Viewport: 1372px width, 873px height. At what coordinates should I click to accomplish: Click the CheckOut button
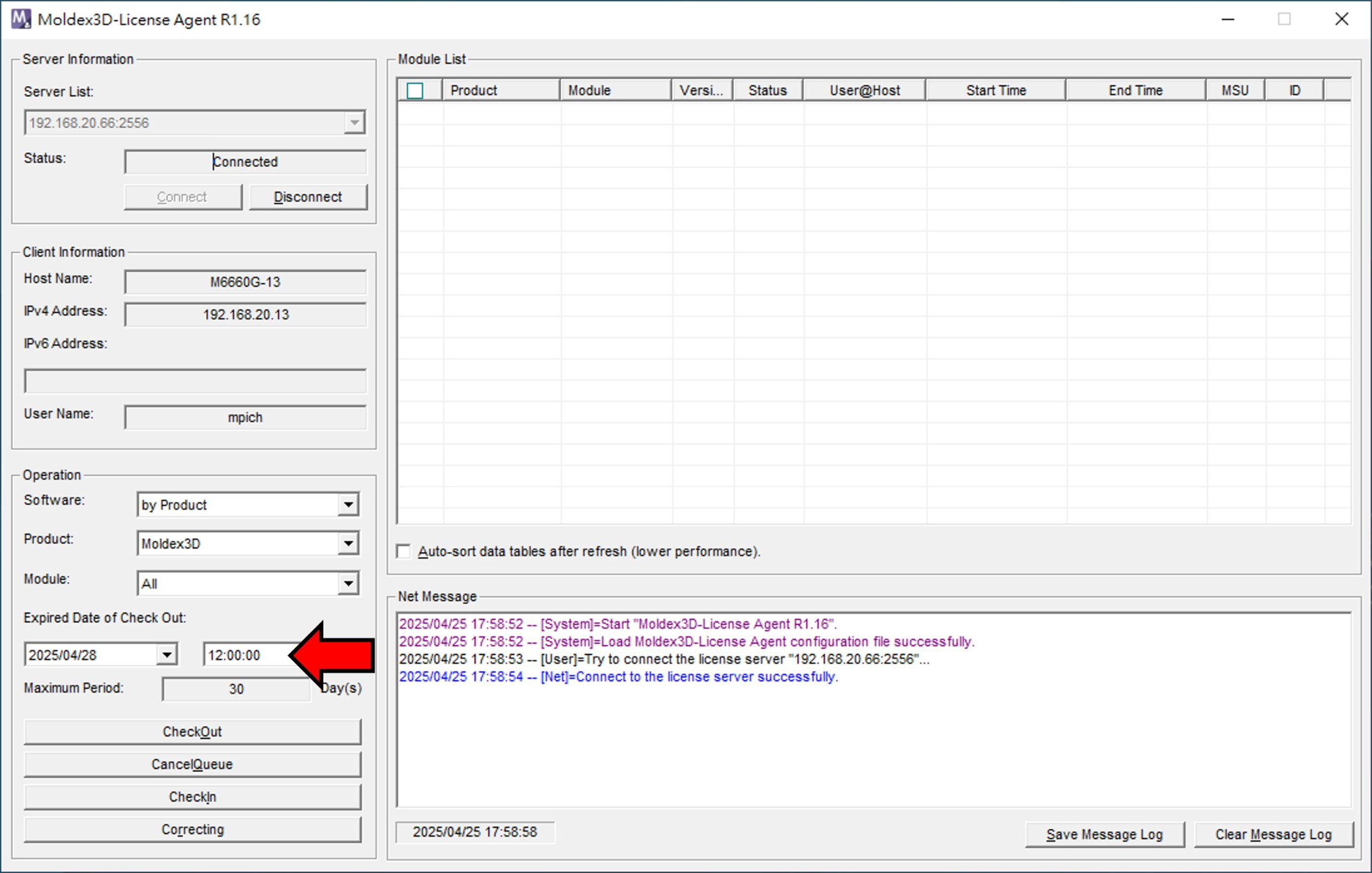click(x=192, y=731)
